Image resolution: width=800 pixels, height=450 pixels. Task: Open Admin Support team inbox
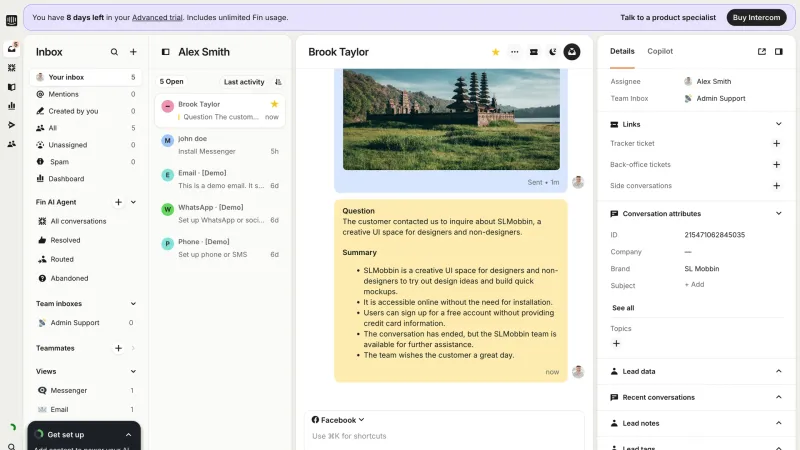(86, 323)
